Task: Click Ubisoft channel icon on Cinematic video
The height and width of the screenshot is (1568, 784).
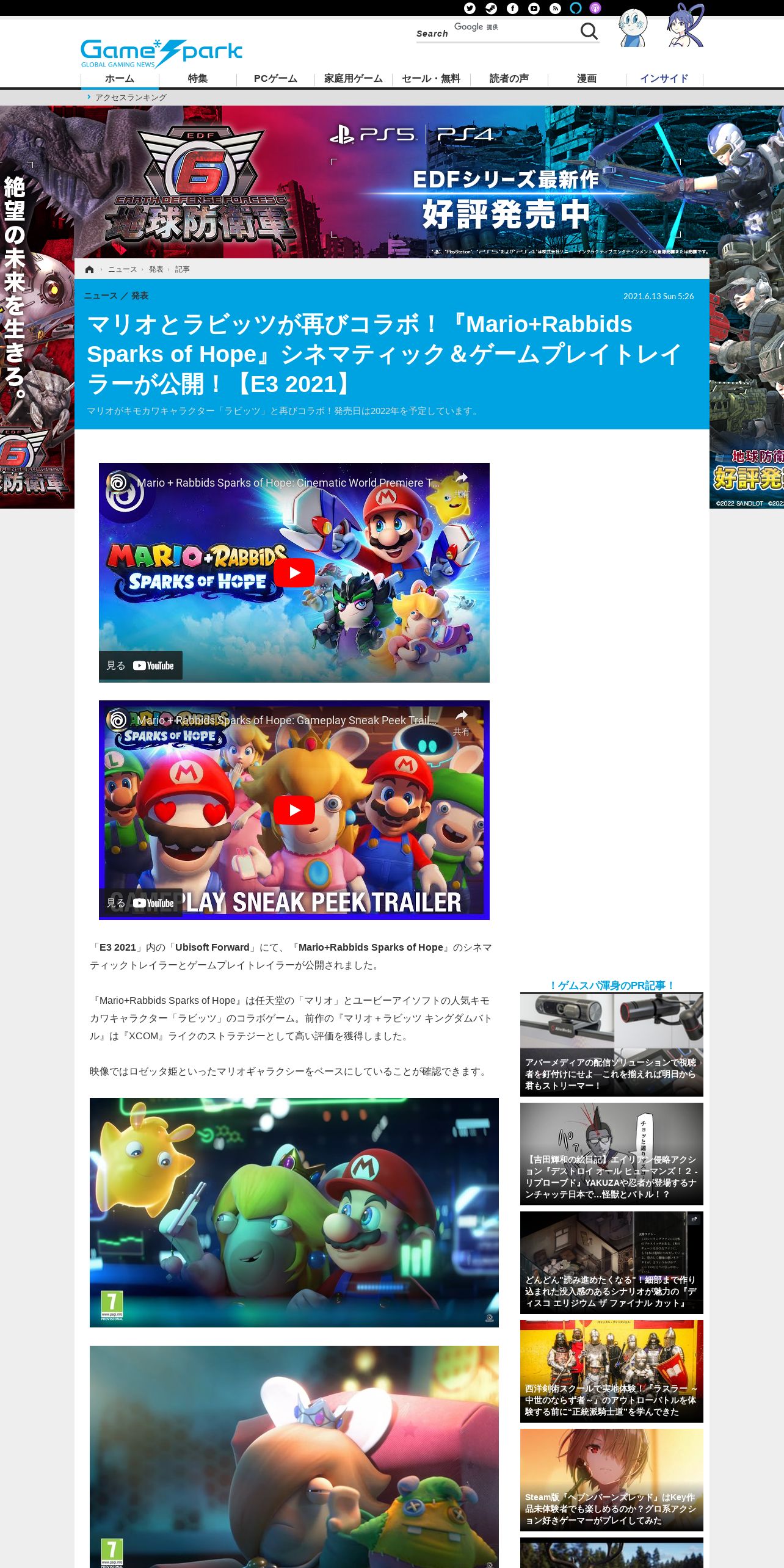Action: coord(118,483)
